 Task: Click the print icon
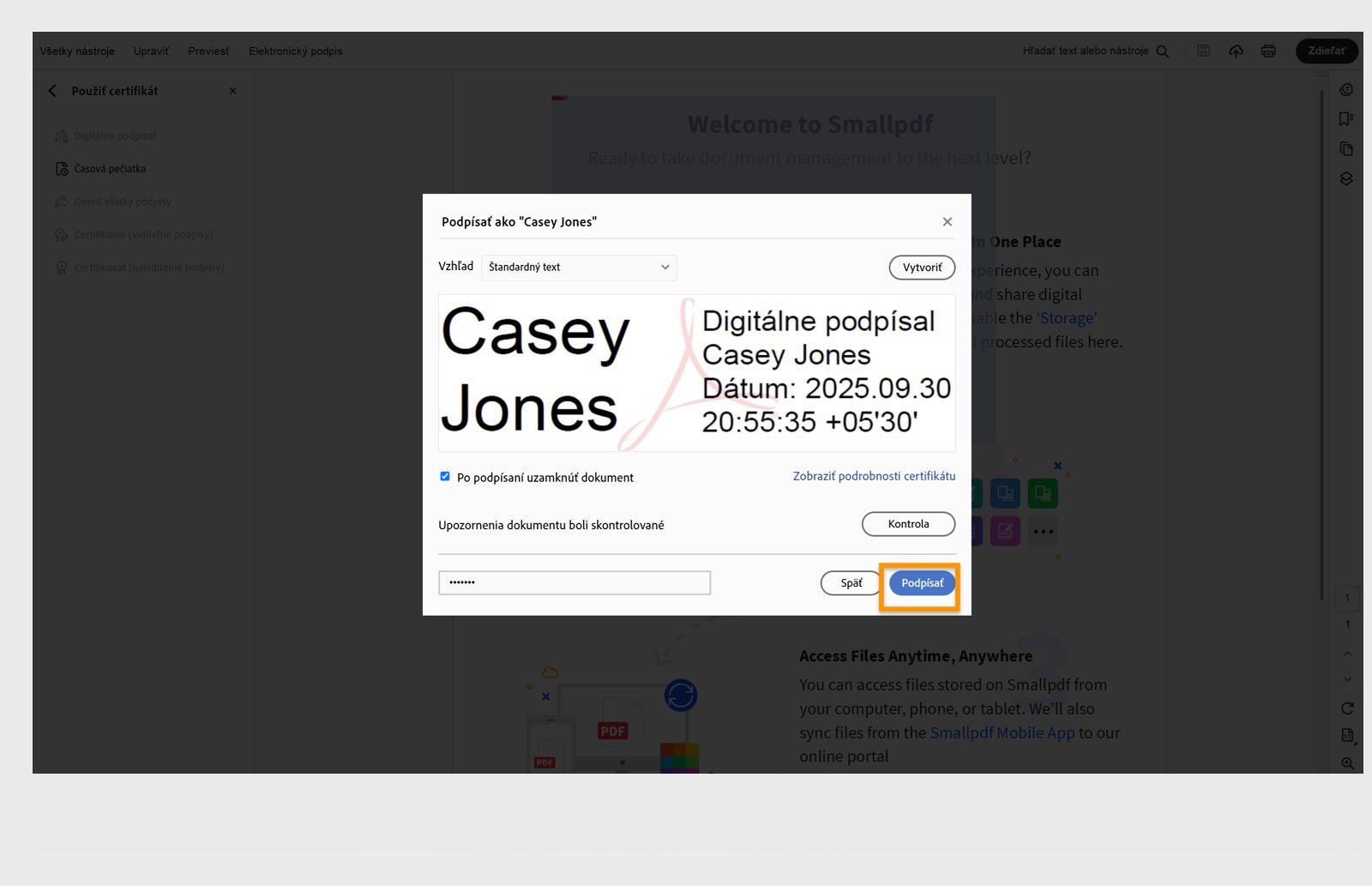click(x=1268, y=51)
